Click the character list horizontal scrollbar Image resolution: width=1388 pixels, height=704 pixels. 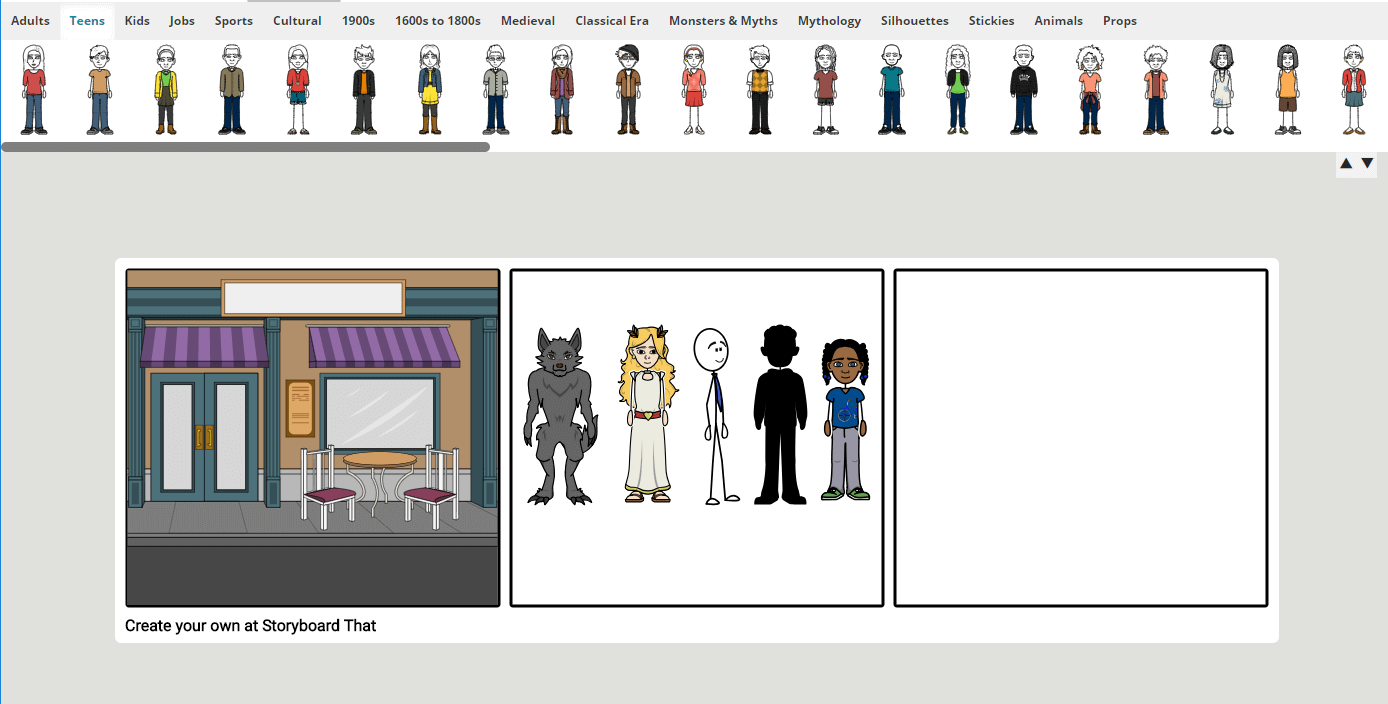pos(246,147)
